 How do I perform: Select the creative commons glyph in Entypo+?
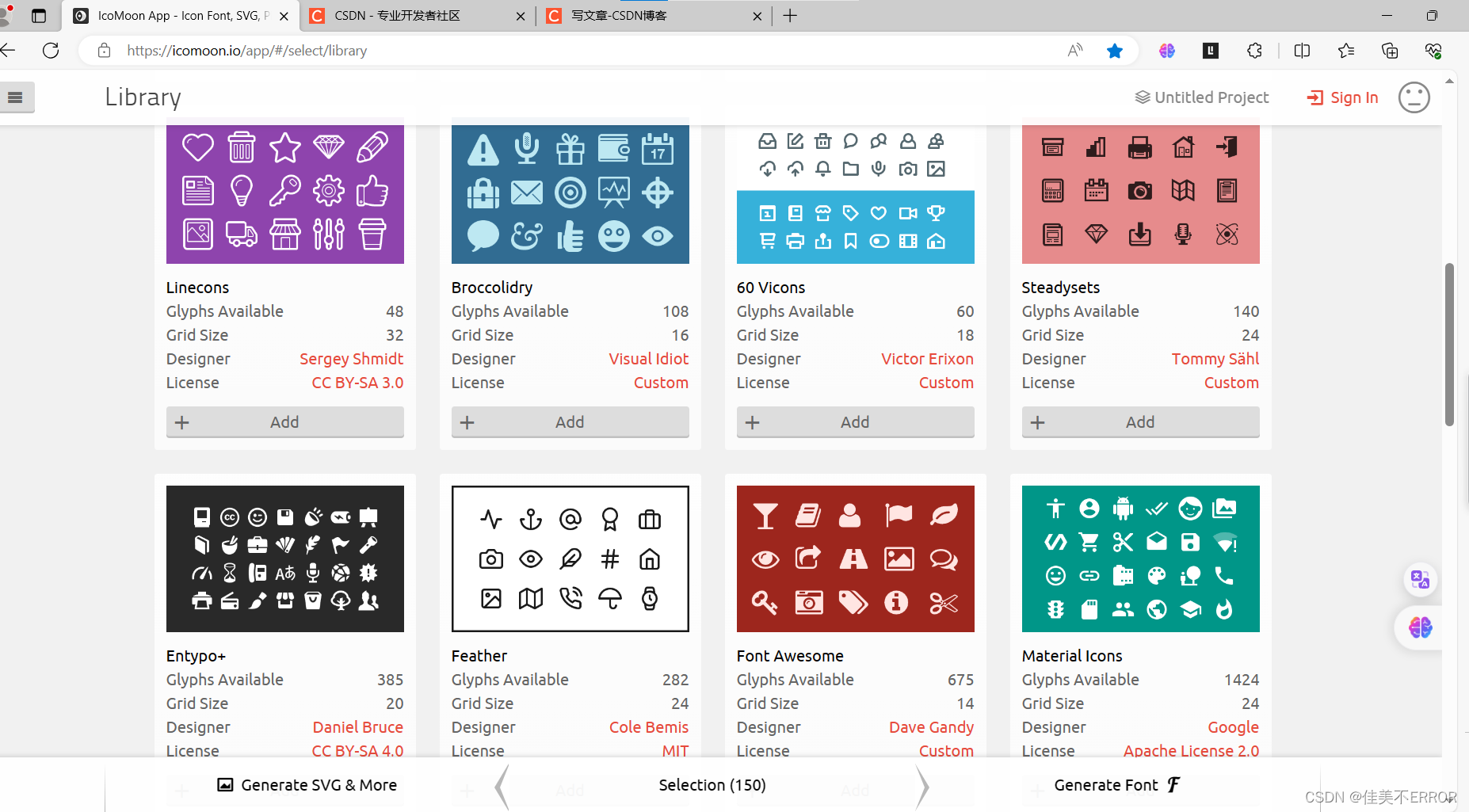coord(230,517)
